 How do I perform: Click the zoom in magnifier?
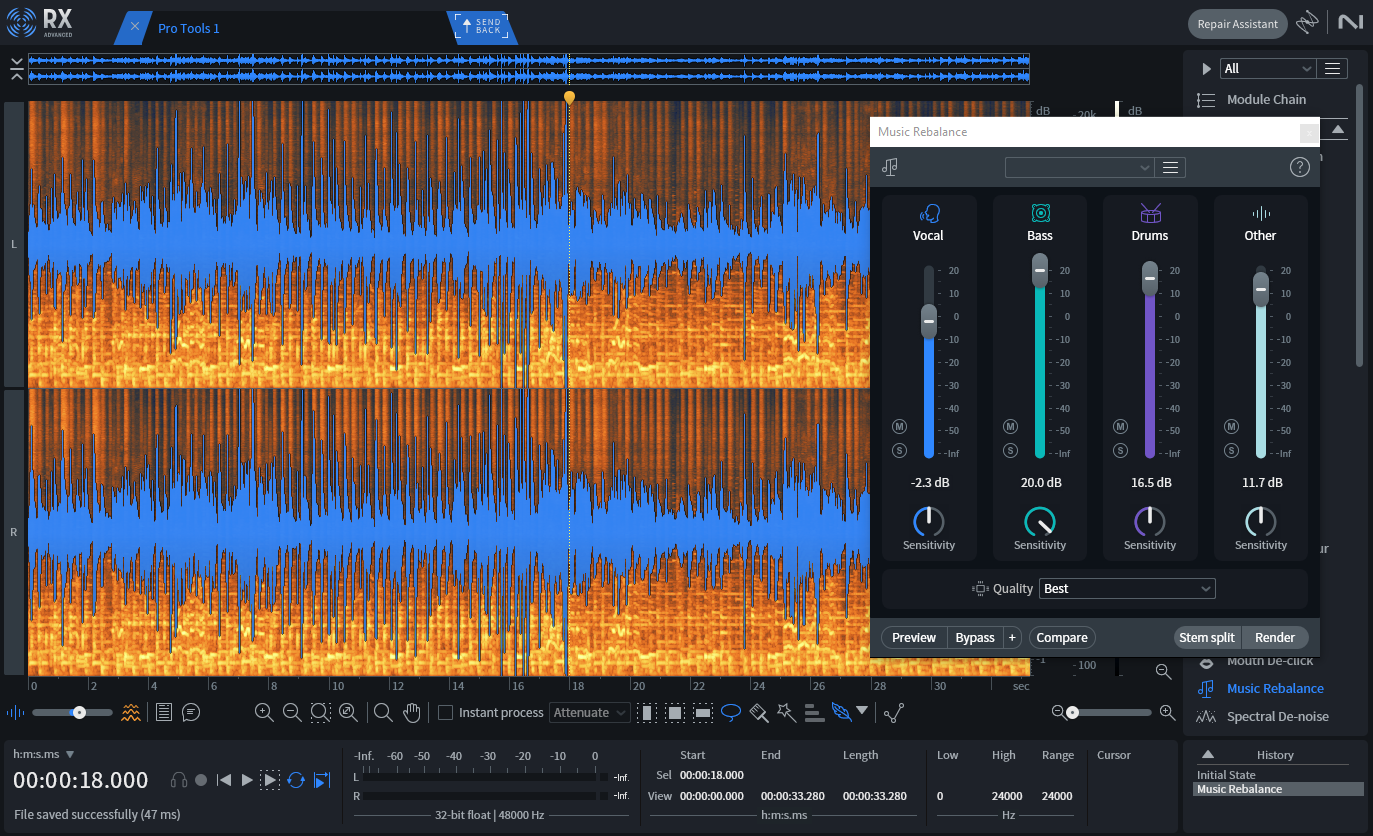(x=264, y=712)
